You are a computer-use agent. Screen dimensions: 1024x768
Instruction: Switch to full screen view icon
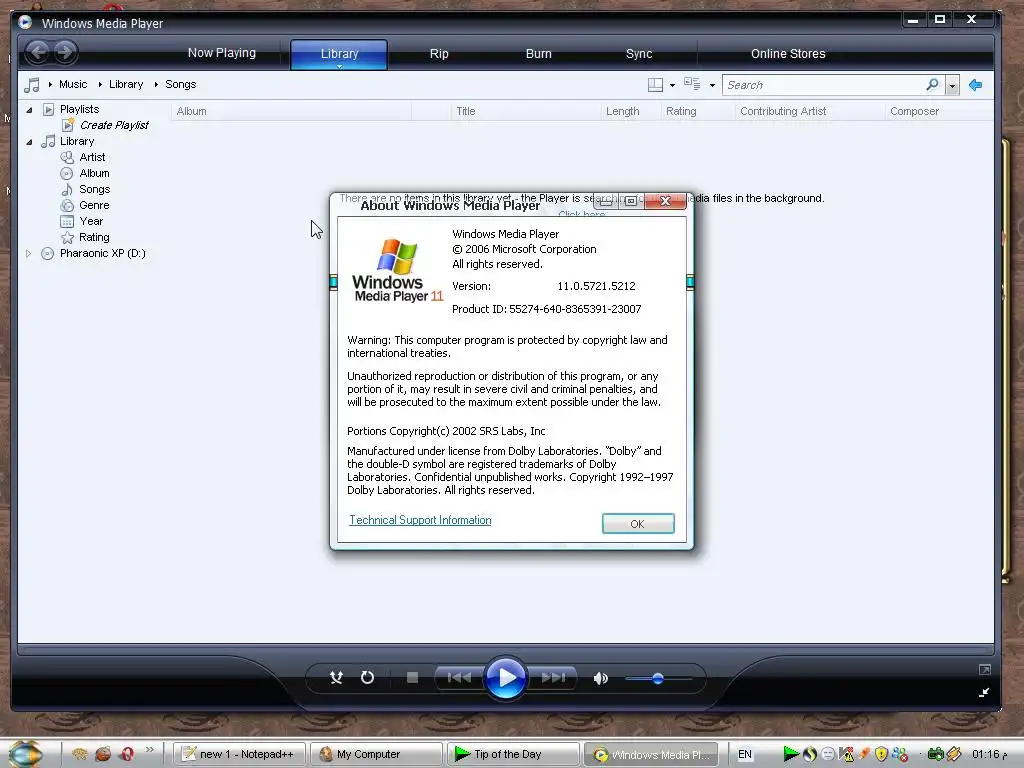tap(984, 669)
